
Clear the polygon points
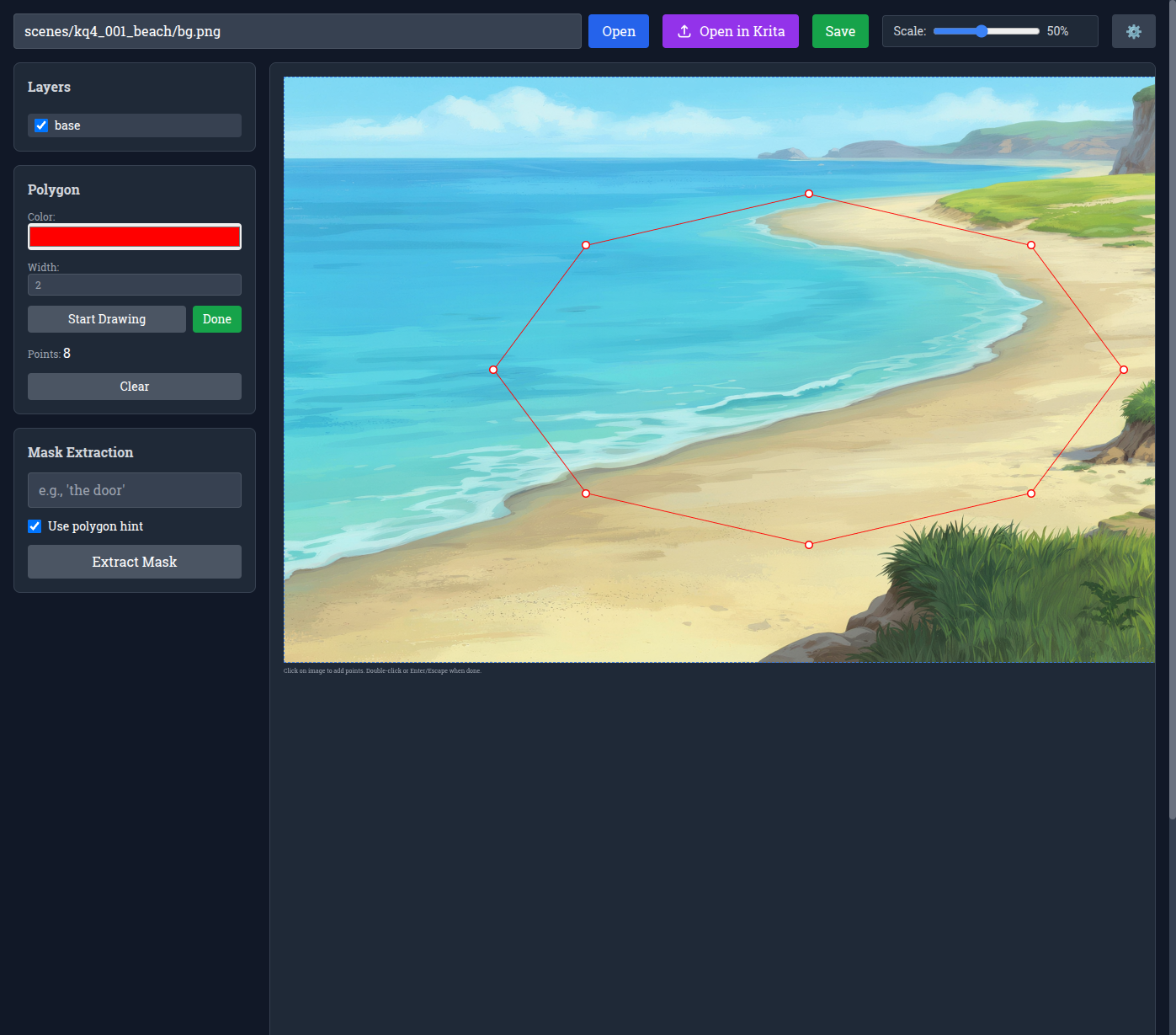(134, 387)
